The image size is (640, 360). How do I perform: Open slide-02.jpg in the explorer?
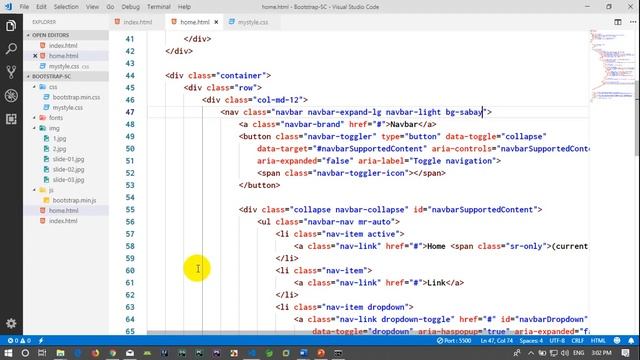coord(68,169)
